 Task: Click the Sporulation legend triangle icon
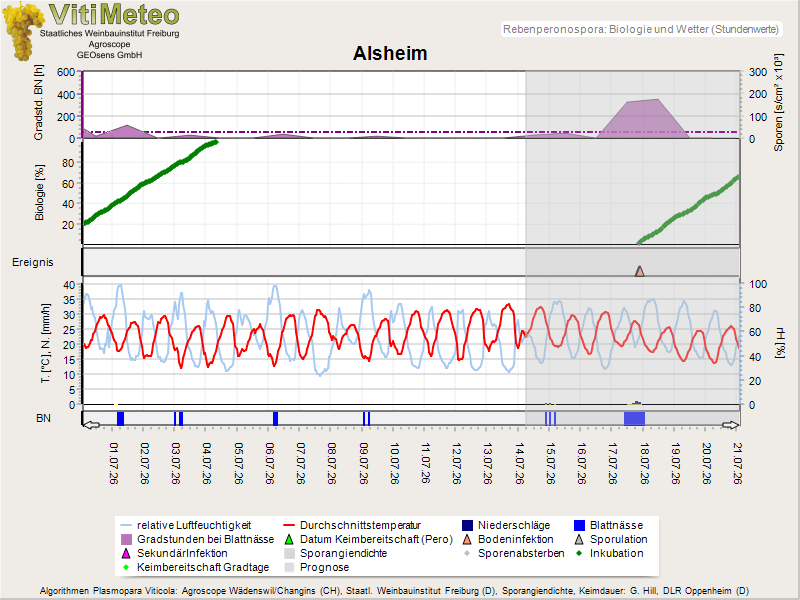pyautogui.click(x=579, y=539)
